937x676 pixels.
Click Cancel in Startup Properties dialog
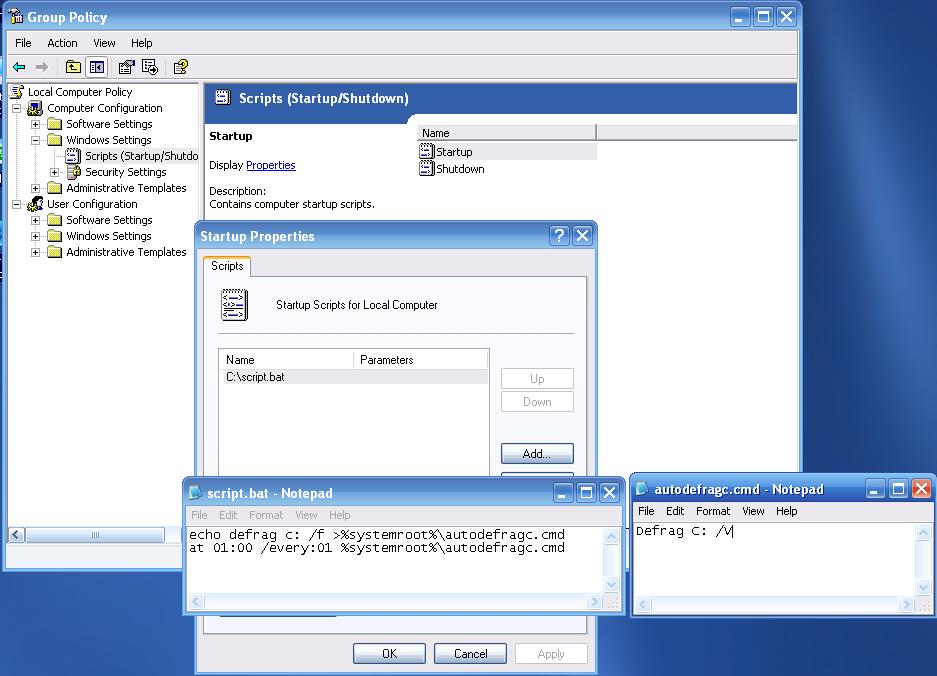pyautogui.click(x=470, y=654)
